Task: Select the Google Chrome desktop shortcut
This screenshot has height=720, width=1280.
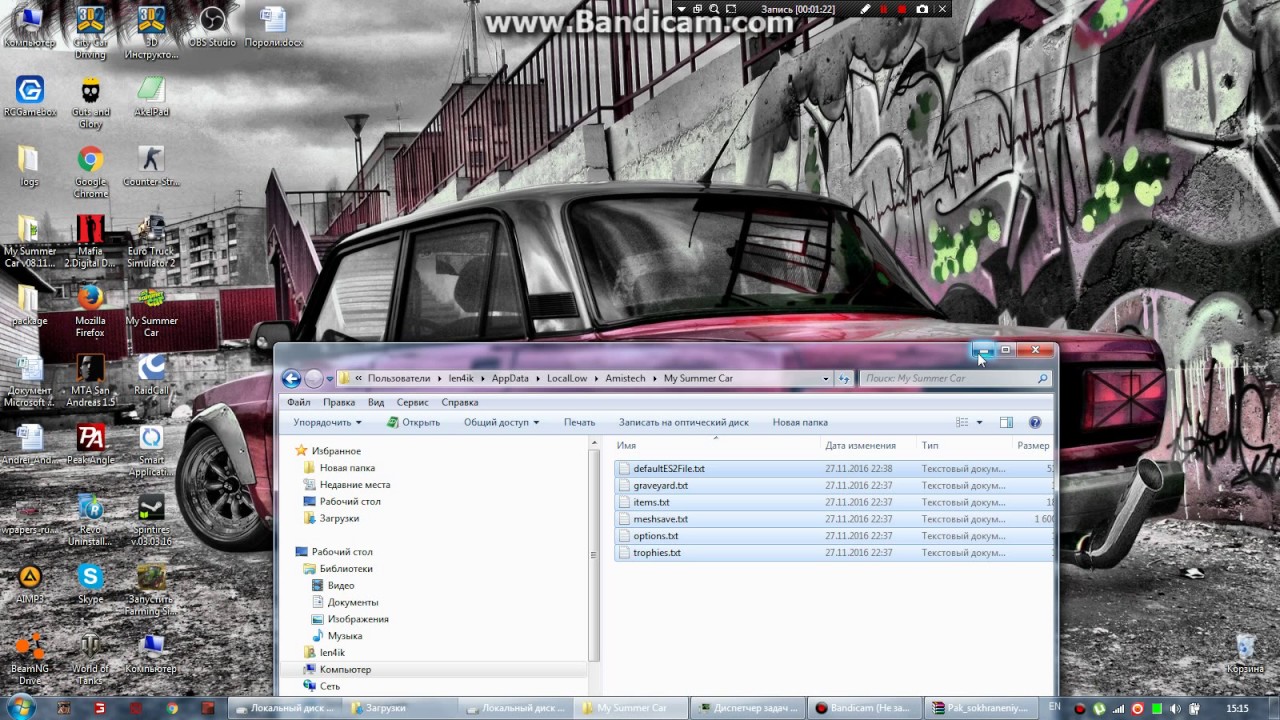Action: (90, 172)
